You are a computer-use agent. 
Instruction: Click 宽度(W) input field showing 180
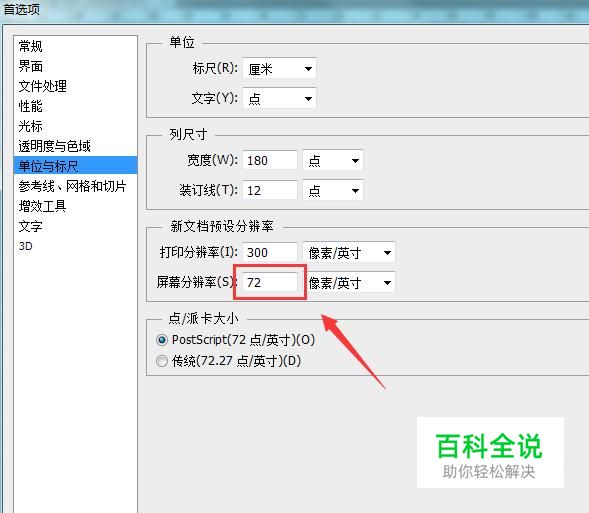(270, 161)
